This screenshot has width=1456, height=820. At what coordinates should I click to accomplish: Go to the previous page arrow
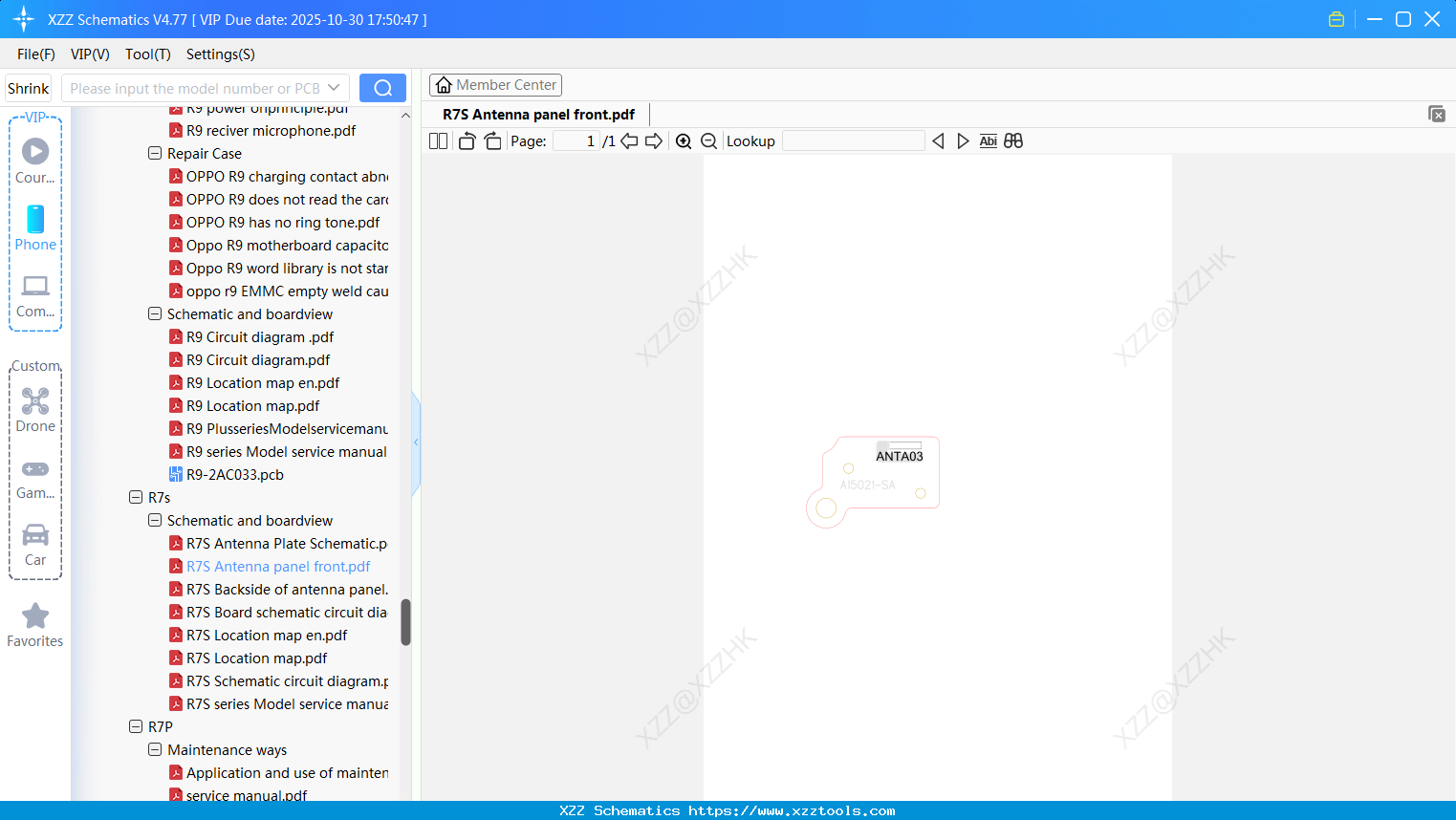(629, 141)
